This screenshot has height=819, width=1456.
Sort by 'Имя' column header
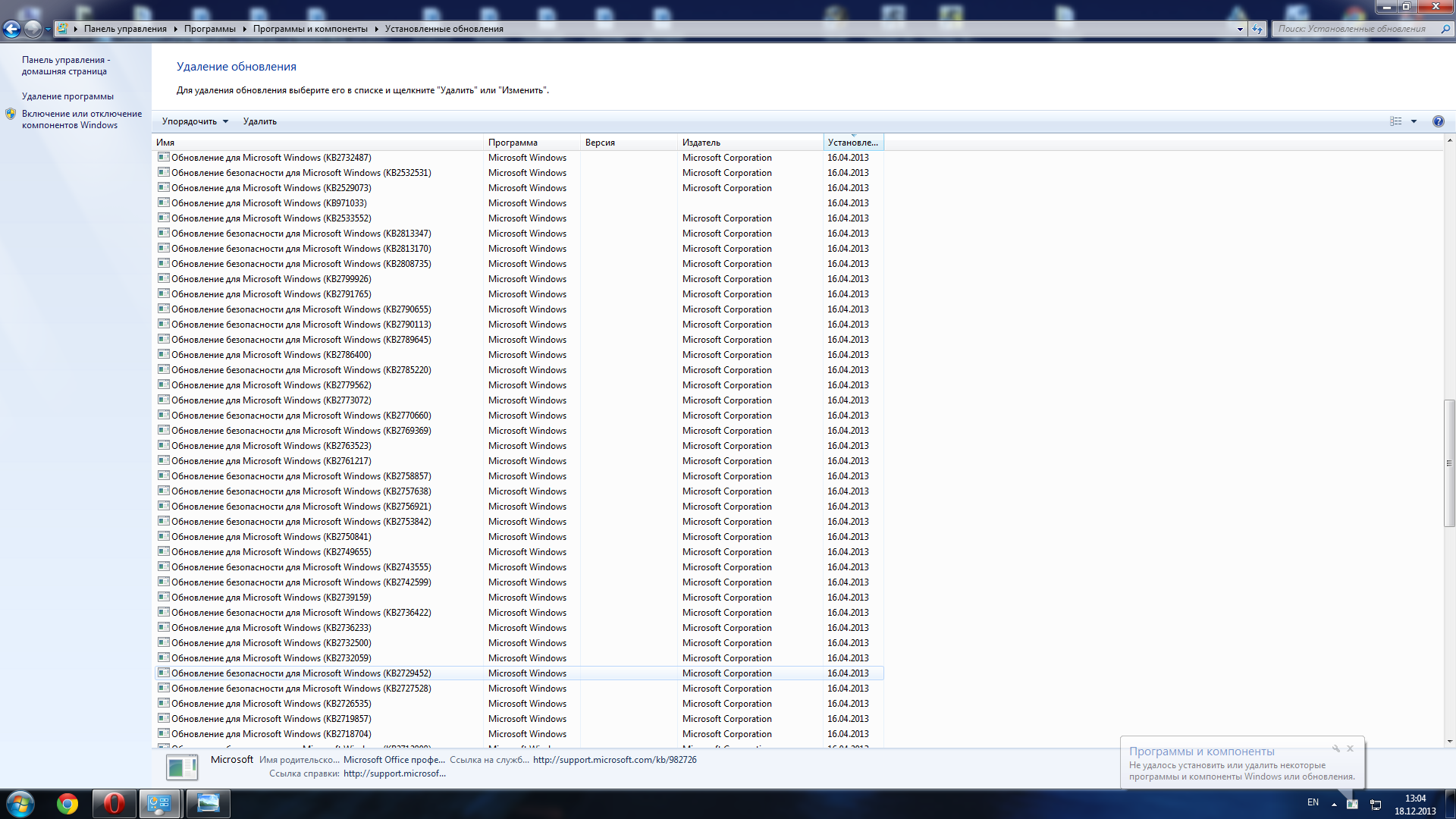[x=318, y=143]
